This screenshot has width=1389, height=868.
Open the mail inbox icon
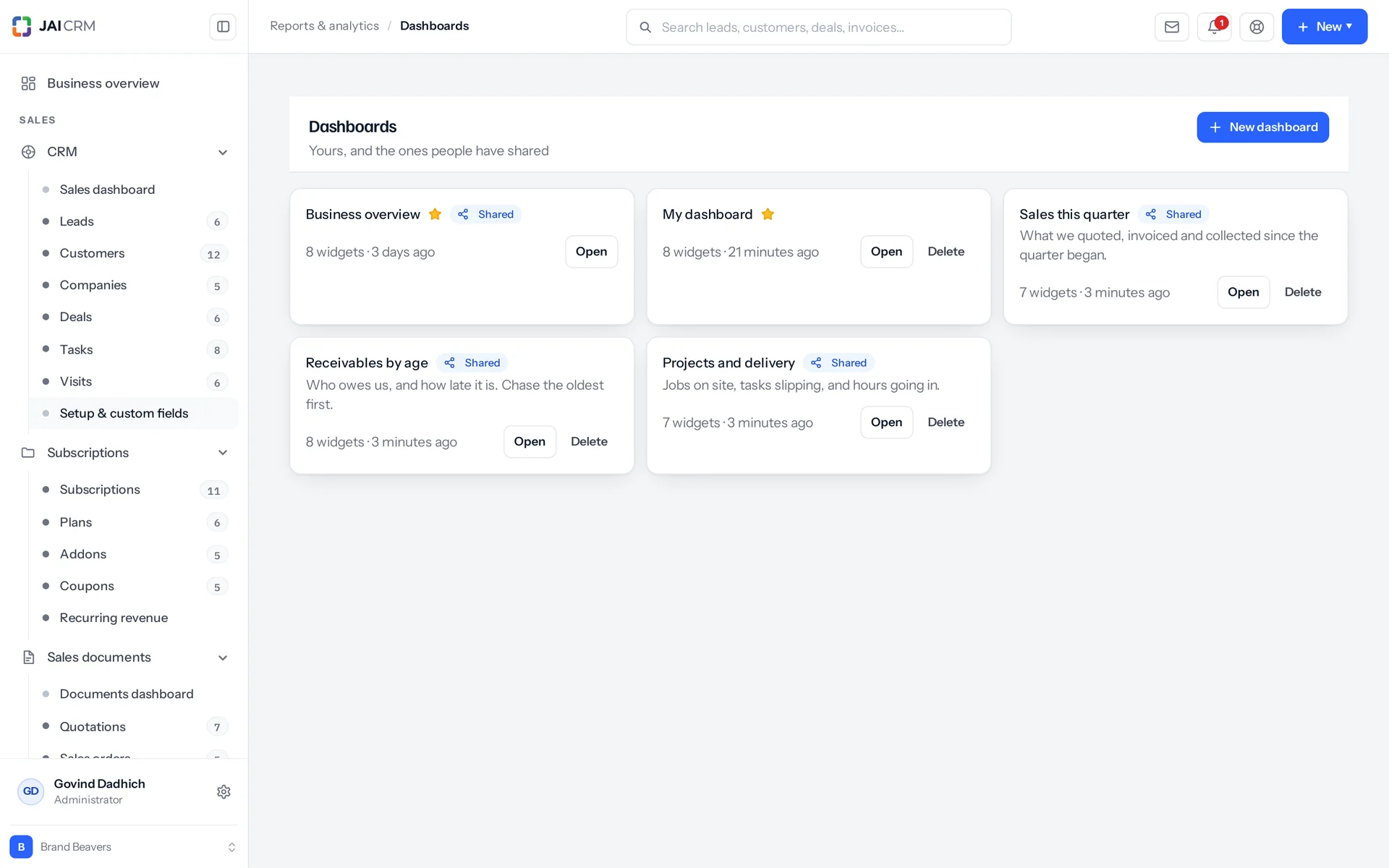[x=1172, y=27]
